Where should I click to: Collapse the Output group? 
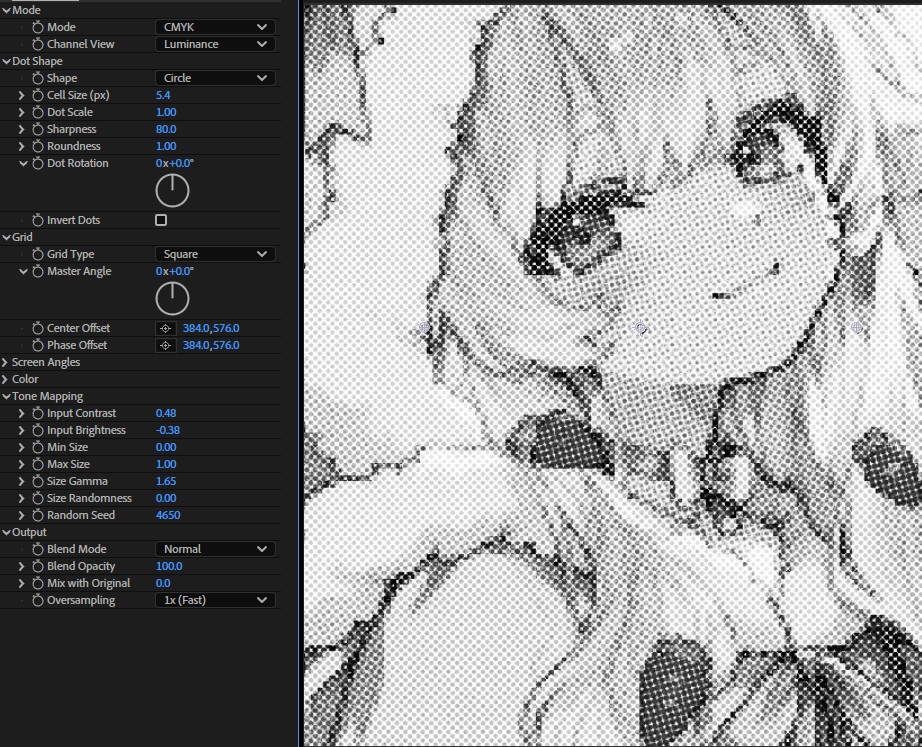6,532
